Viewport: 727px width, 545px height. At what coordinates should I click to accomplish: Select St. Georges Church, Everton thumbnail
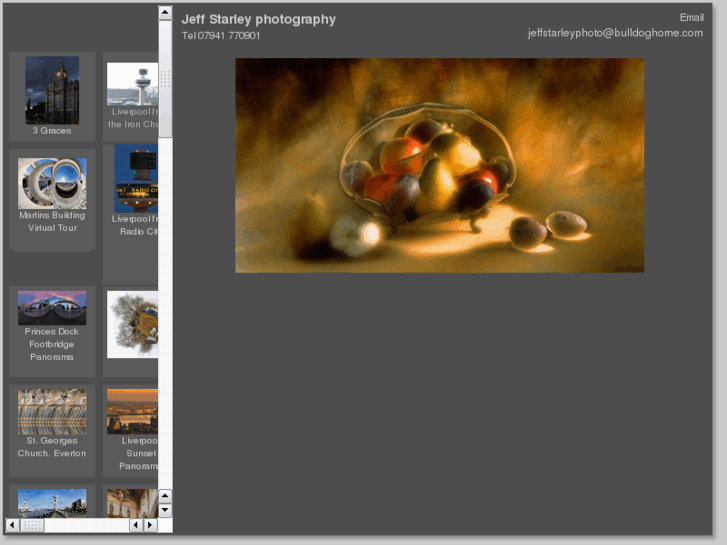click(x=52, y=412)
